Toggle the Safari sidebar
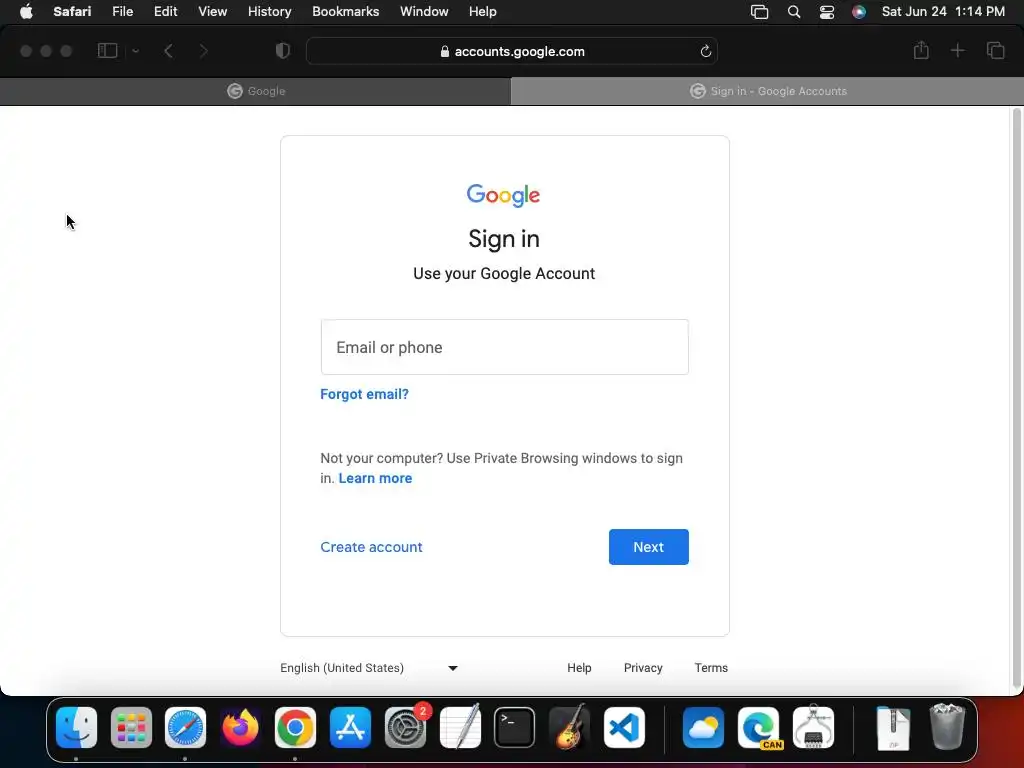 (107, 51)
